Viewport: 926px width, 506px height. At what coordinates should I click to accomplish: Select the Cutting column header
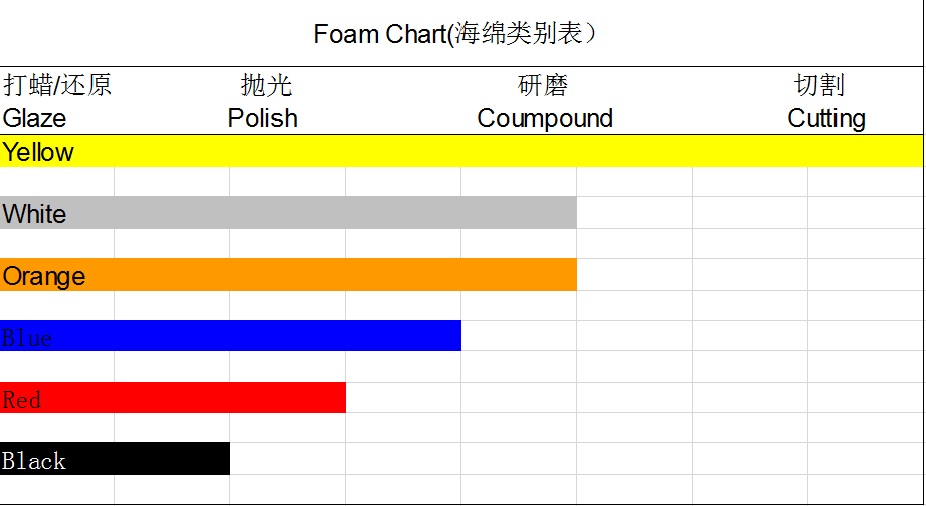pyautogui.click(x=827, y=119)
